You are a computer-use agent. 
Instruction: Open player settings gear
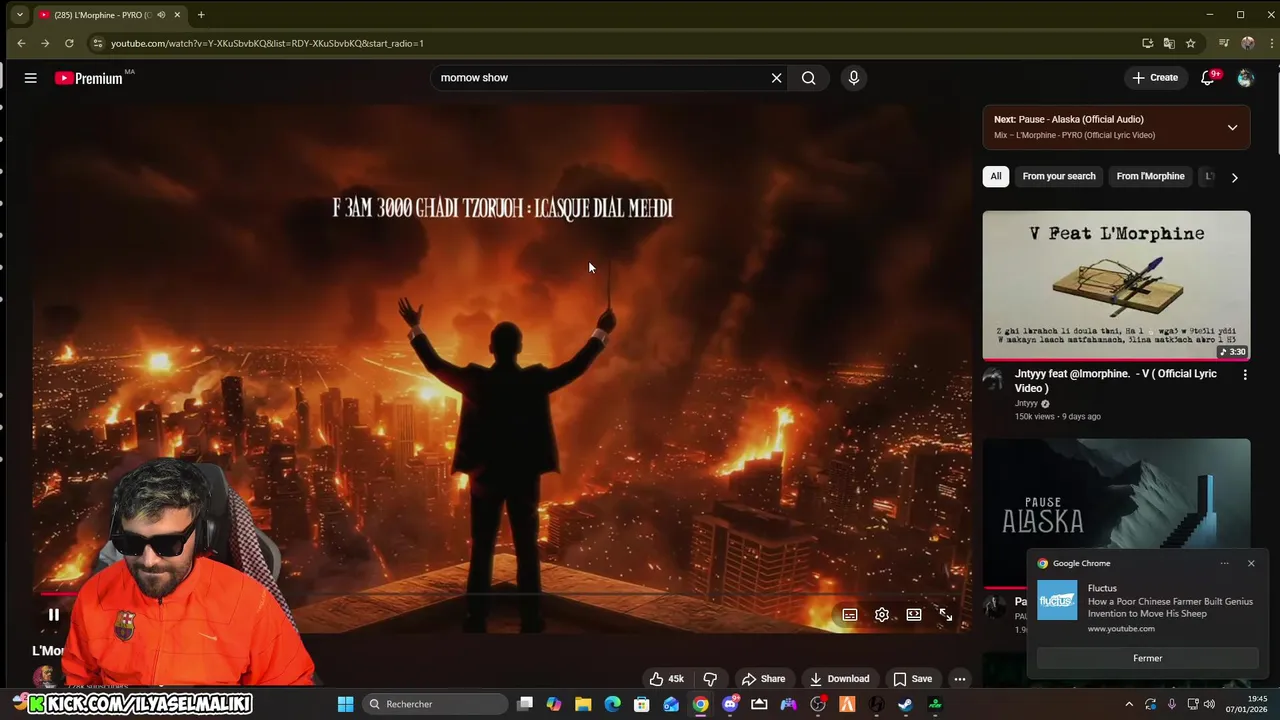tap(882, 615)
